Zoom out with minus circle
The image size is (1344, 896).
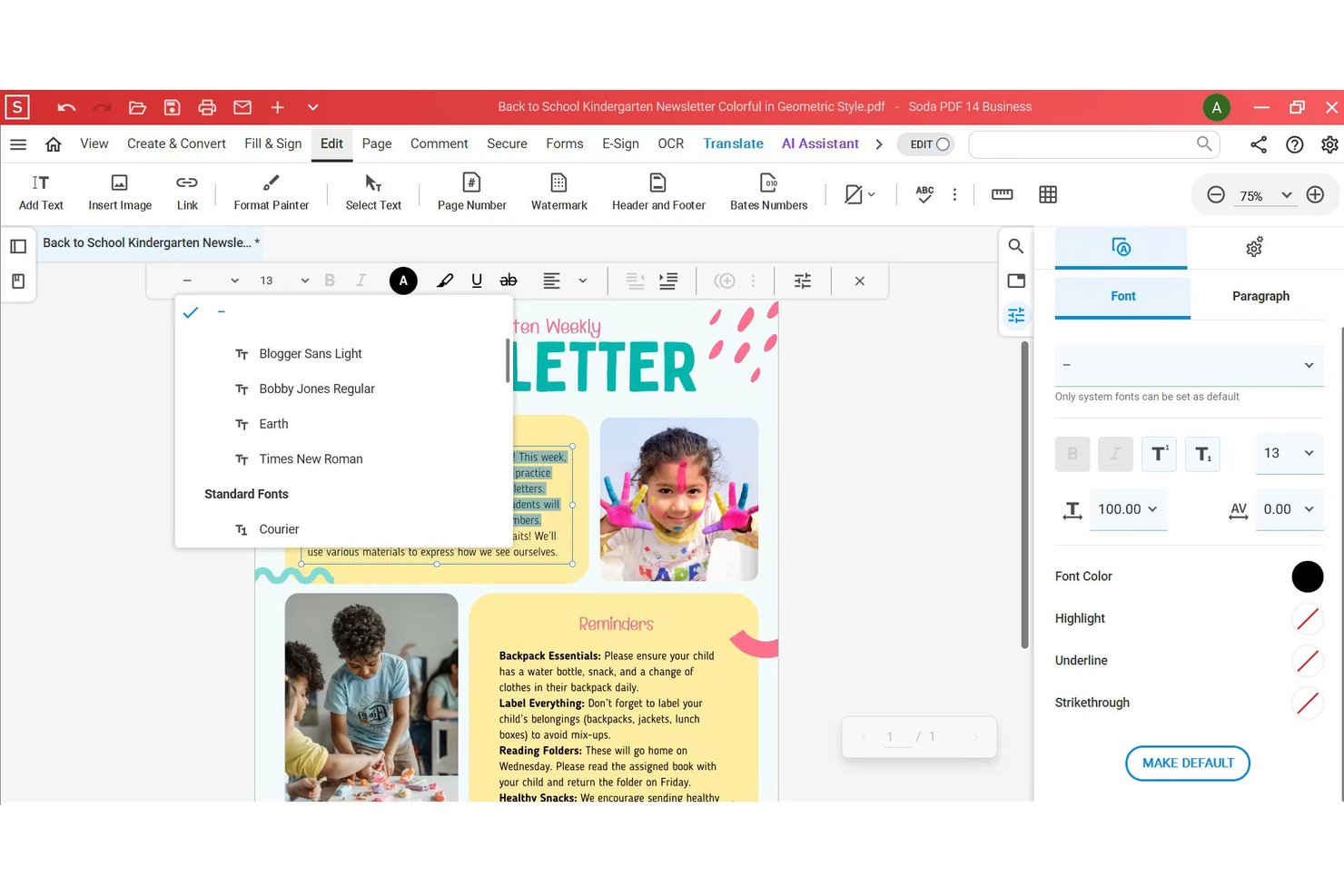pyautogui.click(x=1216, y=195)
